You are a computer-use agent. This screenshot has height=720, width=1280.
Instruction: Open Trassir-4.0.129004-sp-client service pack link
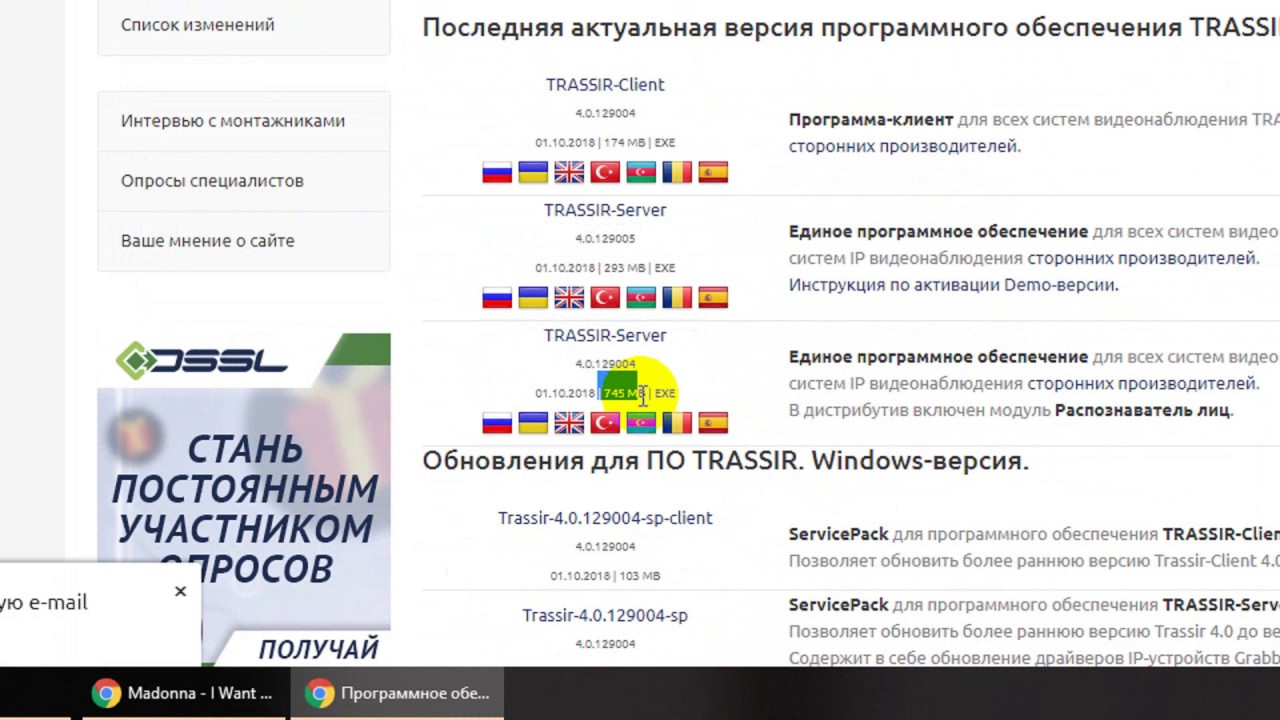[605, 518]
